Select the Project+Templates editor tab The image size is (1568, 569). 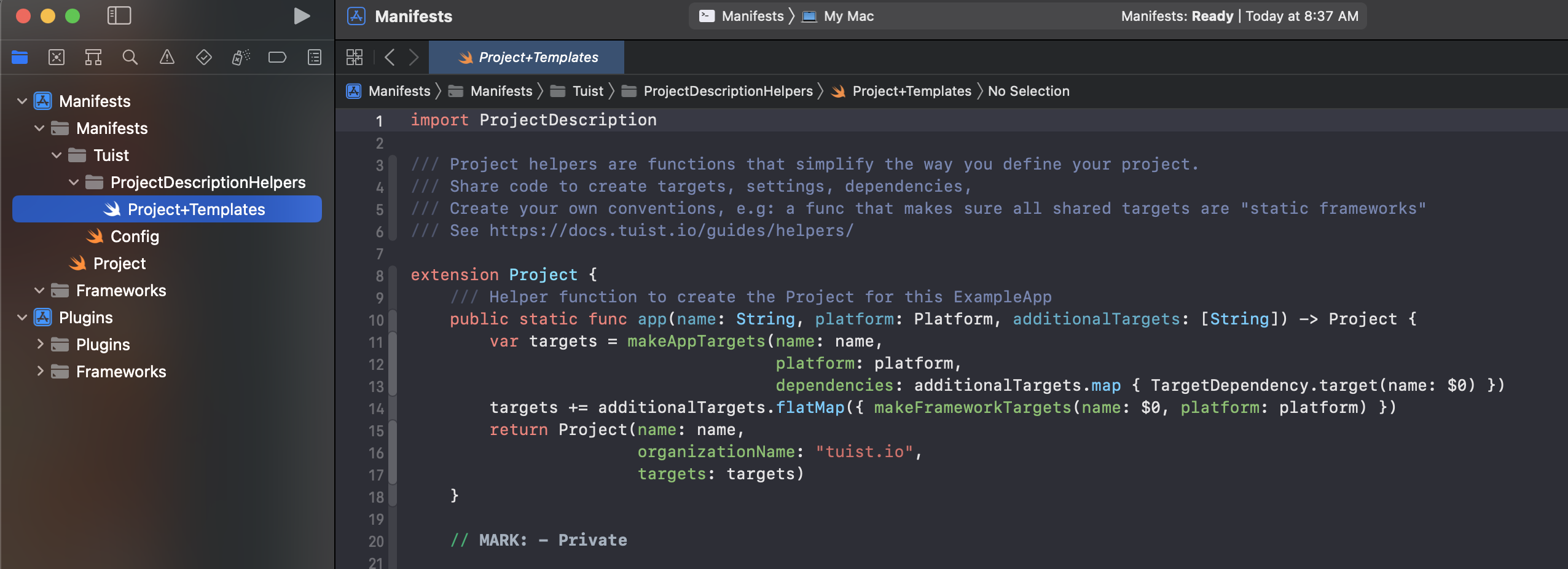point(527,57)
